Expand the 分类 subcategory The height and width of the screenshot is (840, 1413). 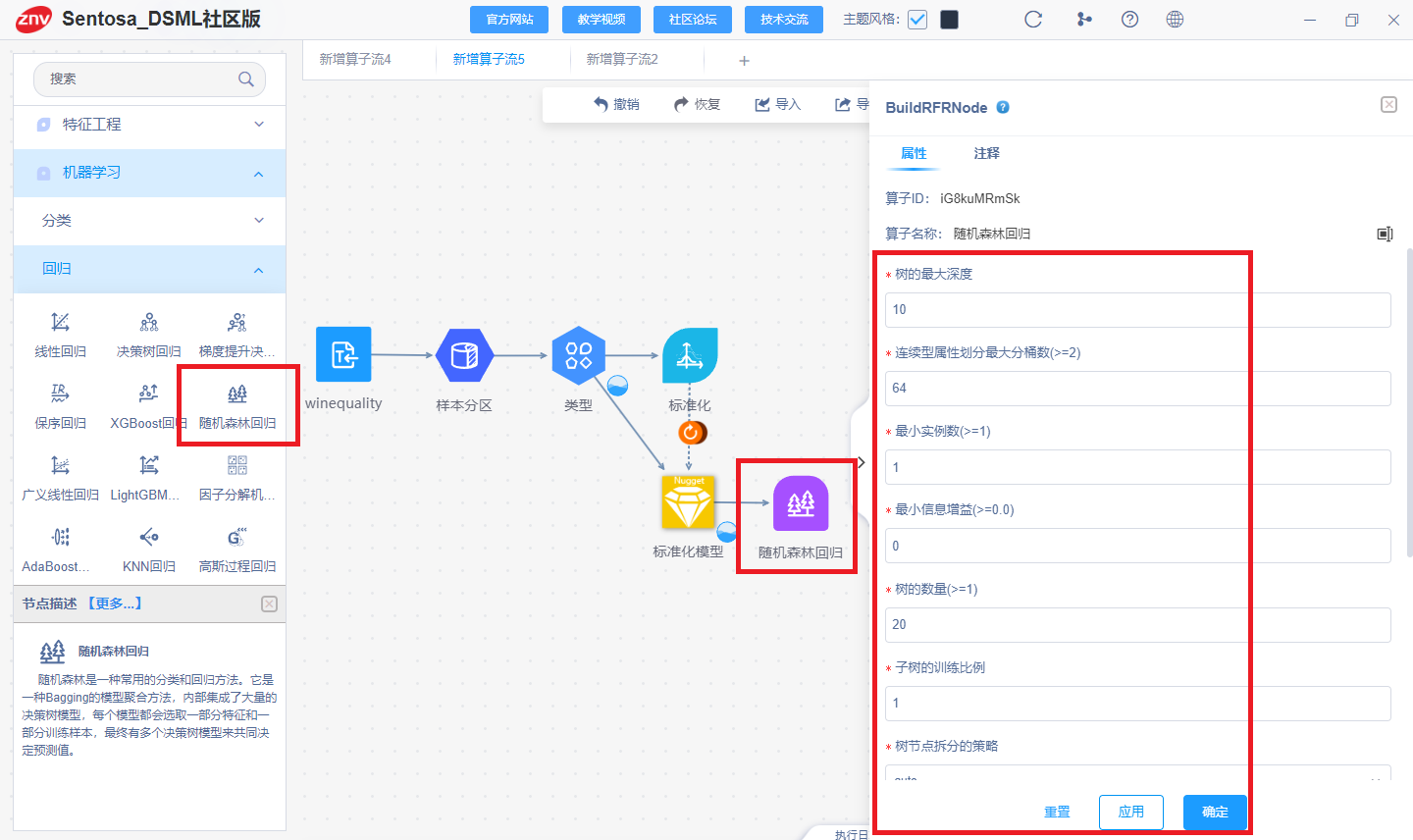coord(150,221)
